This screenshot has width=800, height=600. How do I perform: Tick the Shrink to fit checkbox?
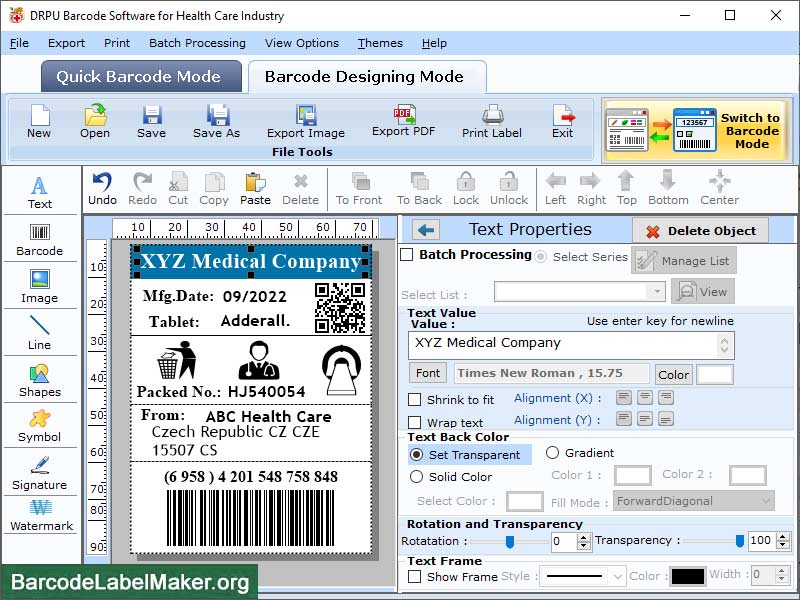point(415,400)
